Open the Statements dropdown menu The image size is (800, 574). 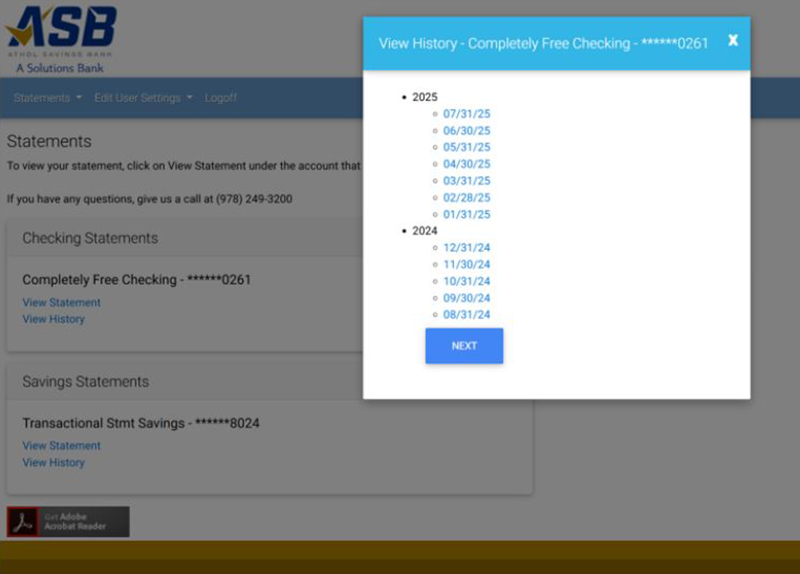tap(48, 98)
